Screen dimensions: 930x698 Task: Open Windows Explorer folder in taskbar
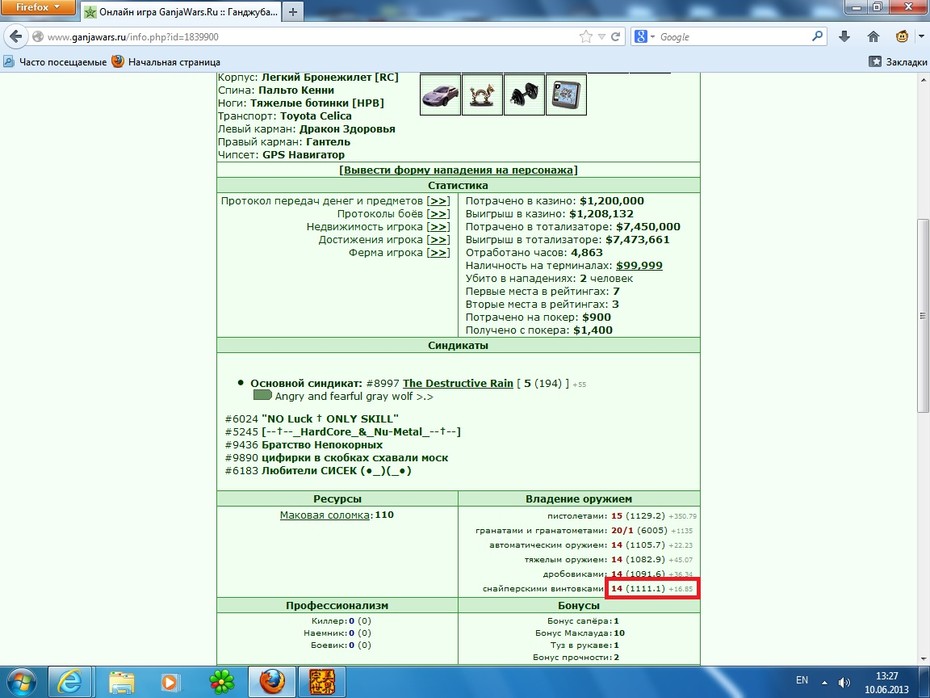pyautogui.click(x=121, y=682)
